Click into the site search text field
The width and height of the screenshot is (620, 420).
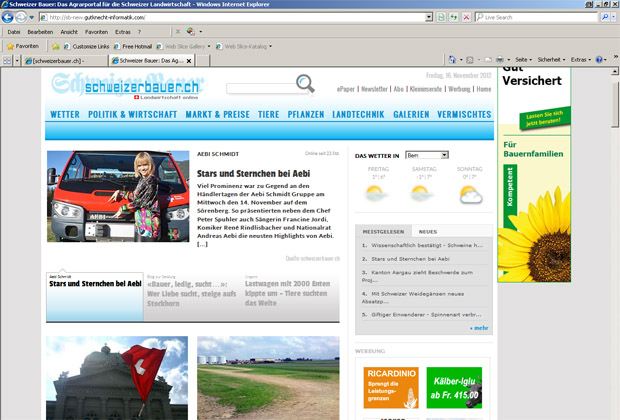260,89
